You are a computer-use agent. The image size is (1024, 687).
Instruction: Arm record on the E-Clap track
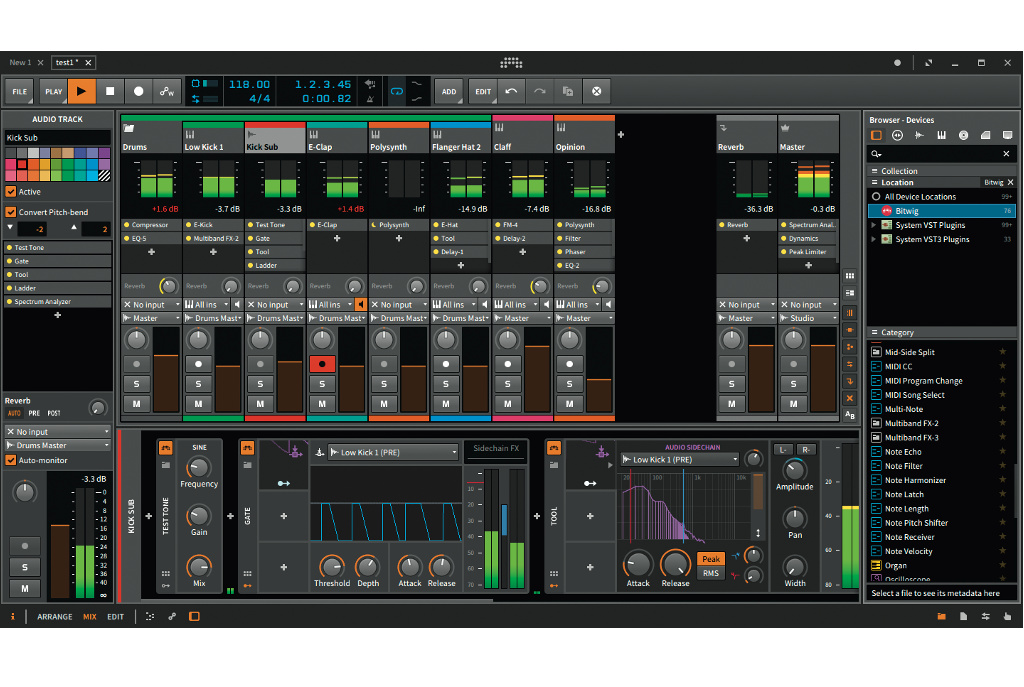pyautogui.click(x=322, y=364)
